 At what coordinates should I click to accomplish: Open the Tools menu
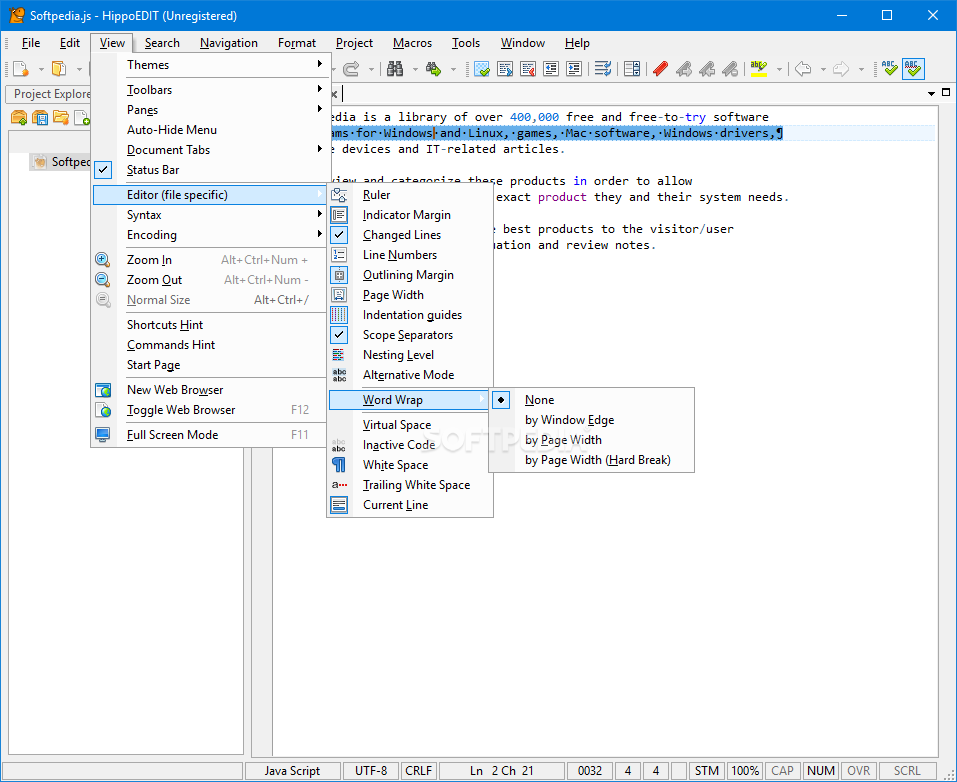coord(466,43)
